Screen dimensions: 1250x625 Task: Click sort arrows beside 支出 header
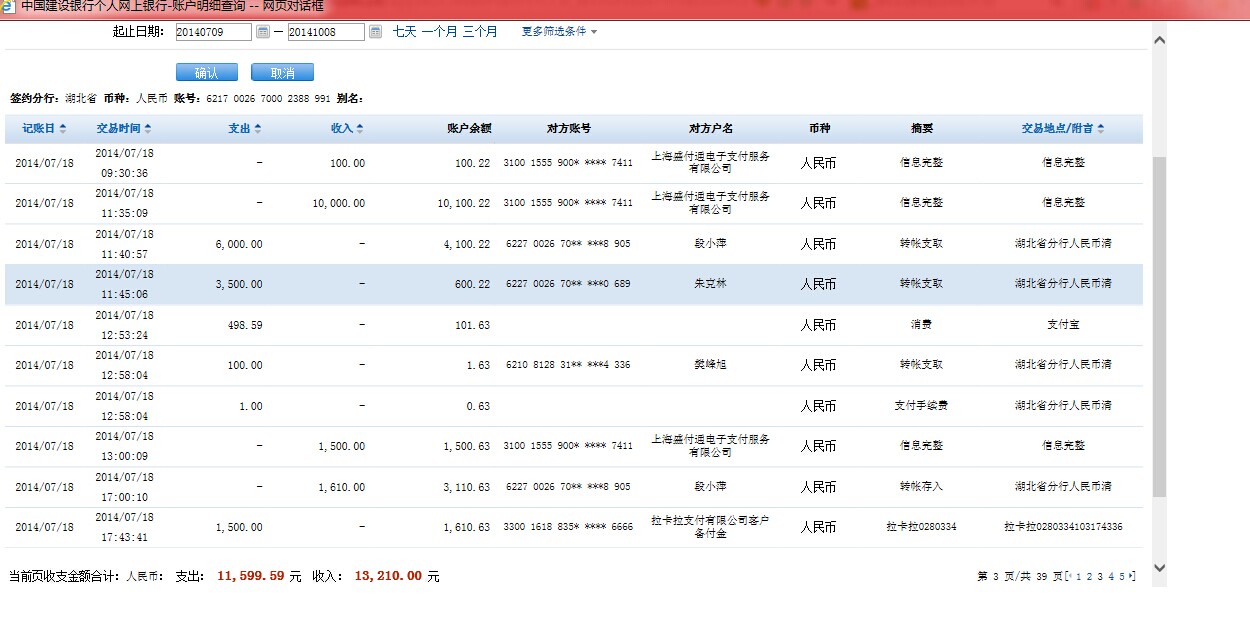tap(258, 129)
